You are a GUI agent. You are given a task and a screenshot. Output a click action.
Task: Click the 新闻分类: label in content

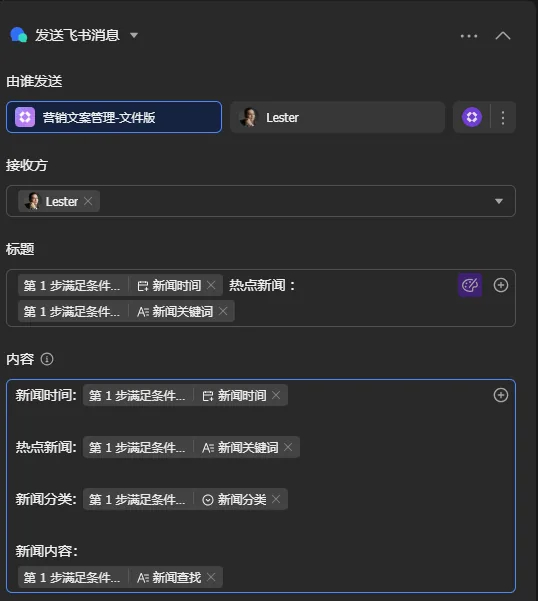46,499
